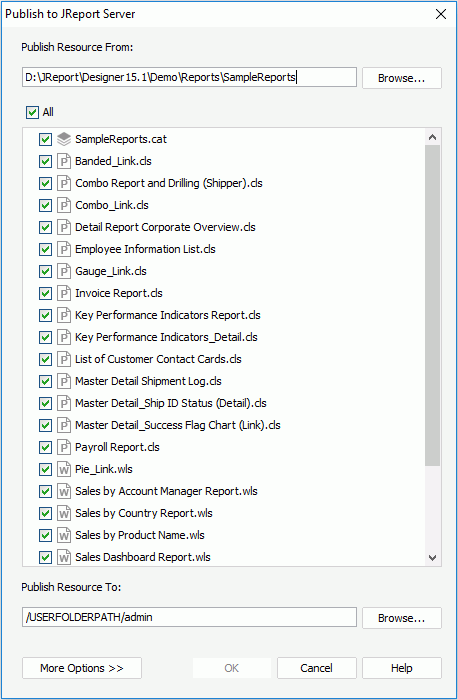Select the Detail Report Corporate Overview.cls name
The width and height of the screenshot is (458, 700).
pyautogui.click(x=165, y=227)
